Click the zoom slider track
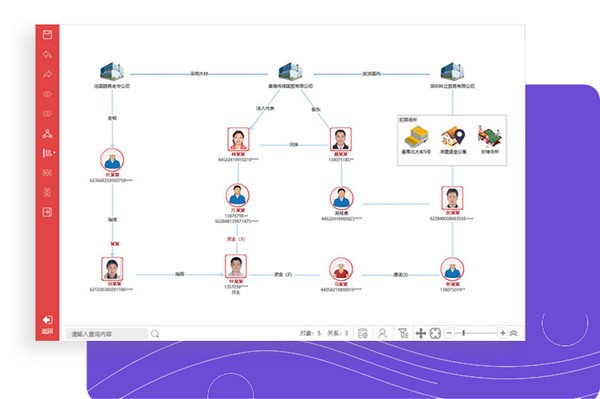This screenshot has width=600, height=399. 476,333
